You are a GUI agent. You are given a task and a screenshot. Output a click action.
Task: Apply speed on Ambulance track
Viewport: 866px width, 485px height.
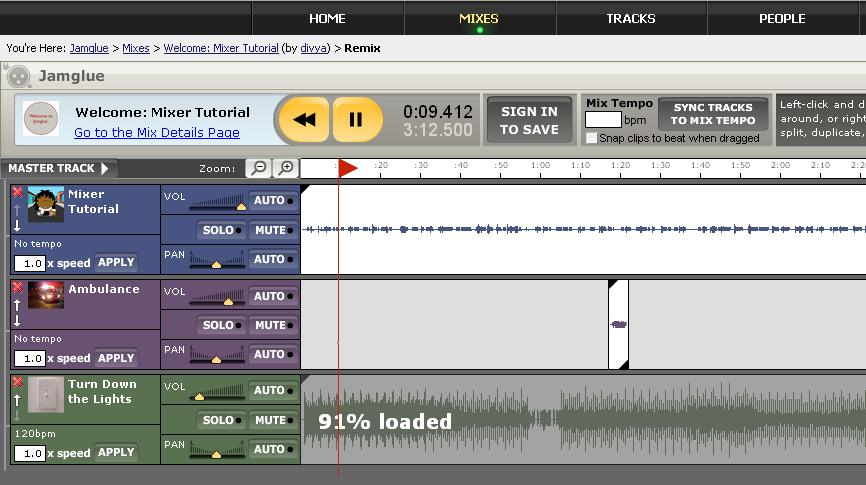116,357
